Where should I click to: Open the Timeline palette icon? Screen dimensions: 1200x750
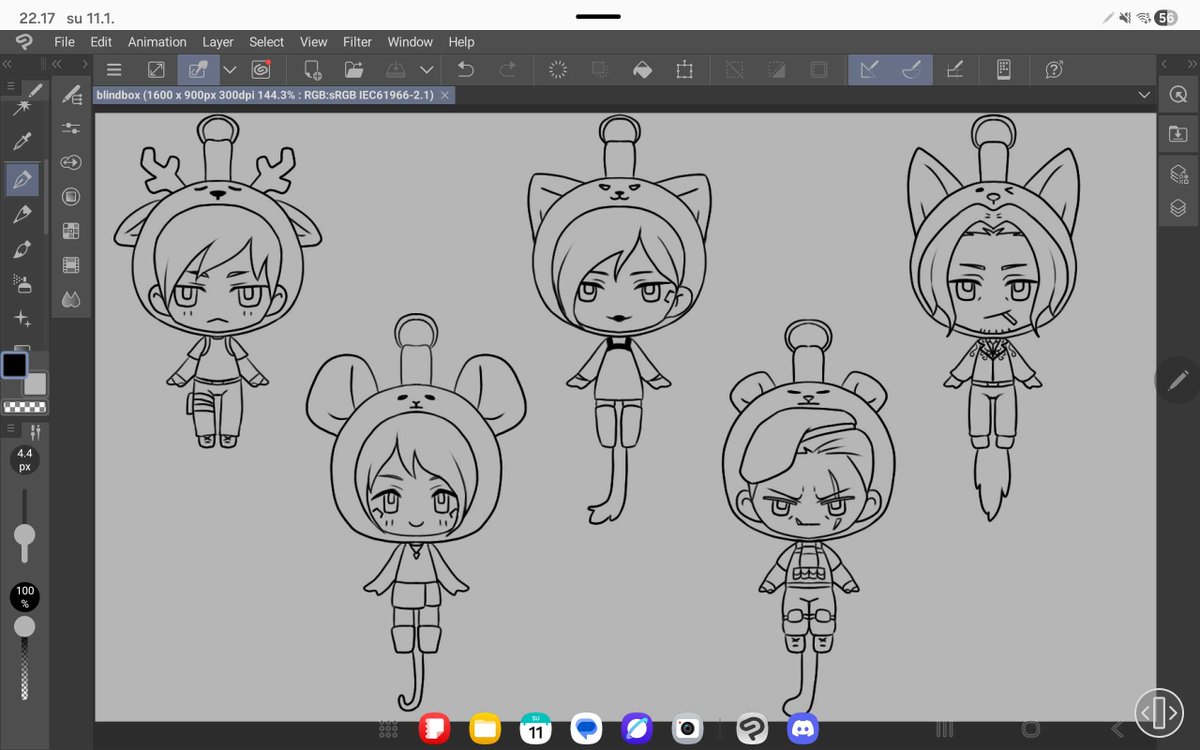pyautogui.click(x=70, y=264)
